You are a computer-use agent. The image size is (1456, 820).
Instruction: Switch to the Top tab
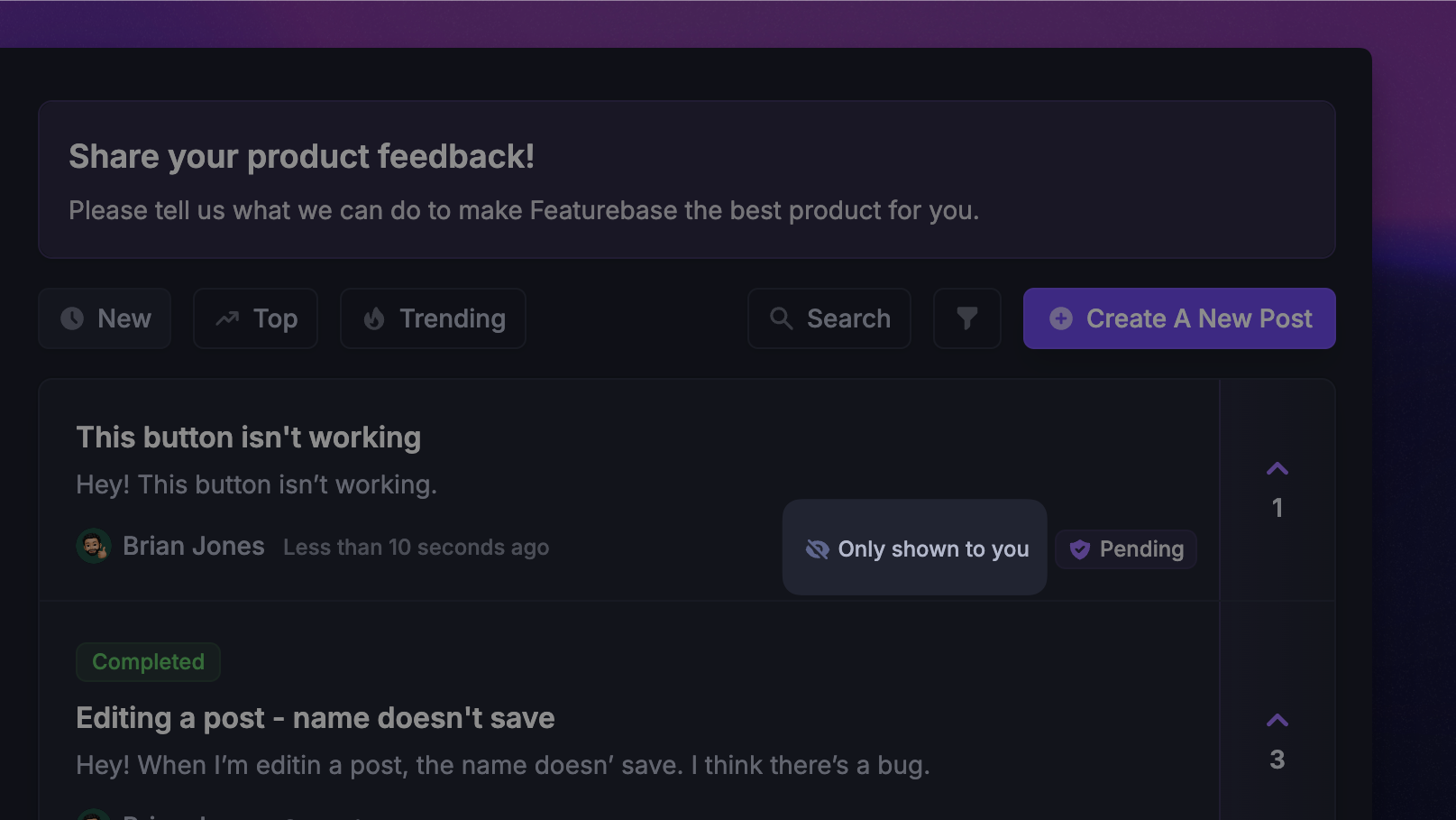[255, 318]
